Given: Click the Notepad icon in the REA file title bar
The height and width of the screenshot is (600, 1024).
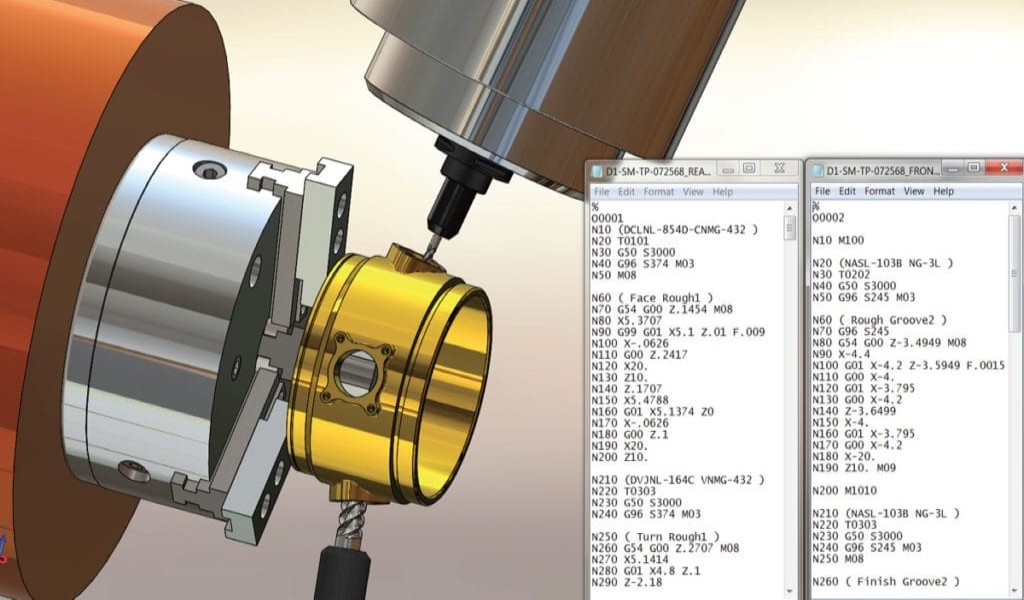Looking at the screenshot, I should [x=596, y=171].
